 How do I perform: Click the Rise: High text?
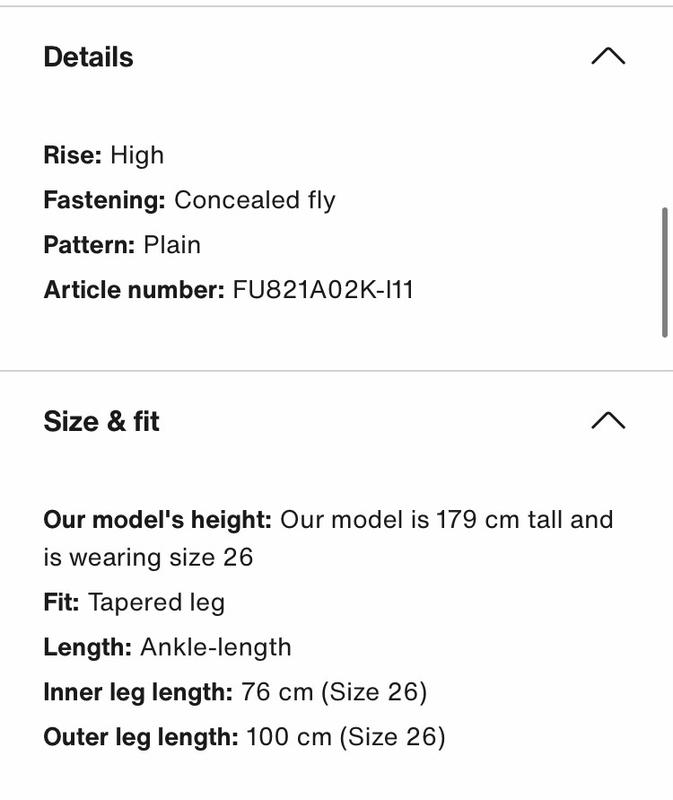(104, 155)
